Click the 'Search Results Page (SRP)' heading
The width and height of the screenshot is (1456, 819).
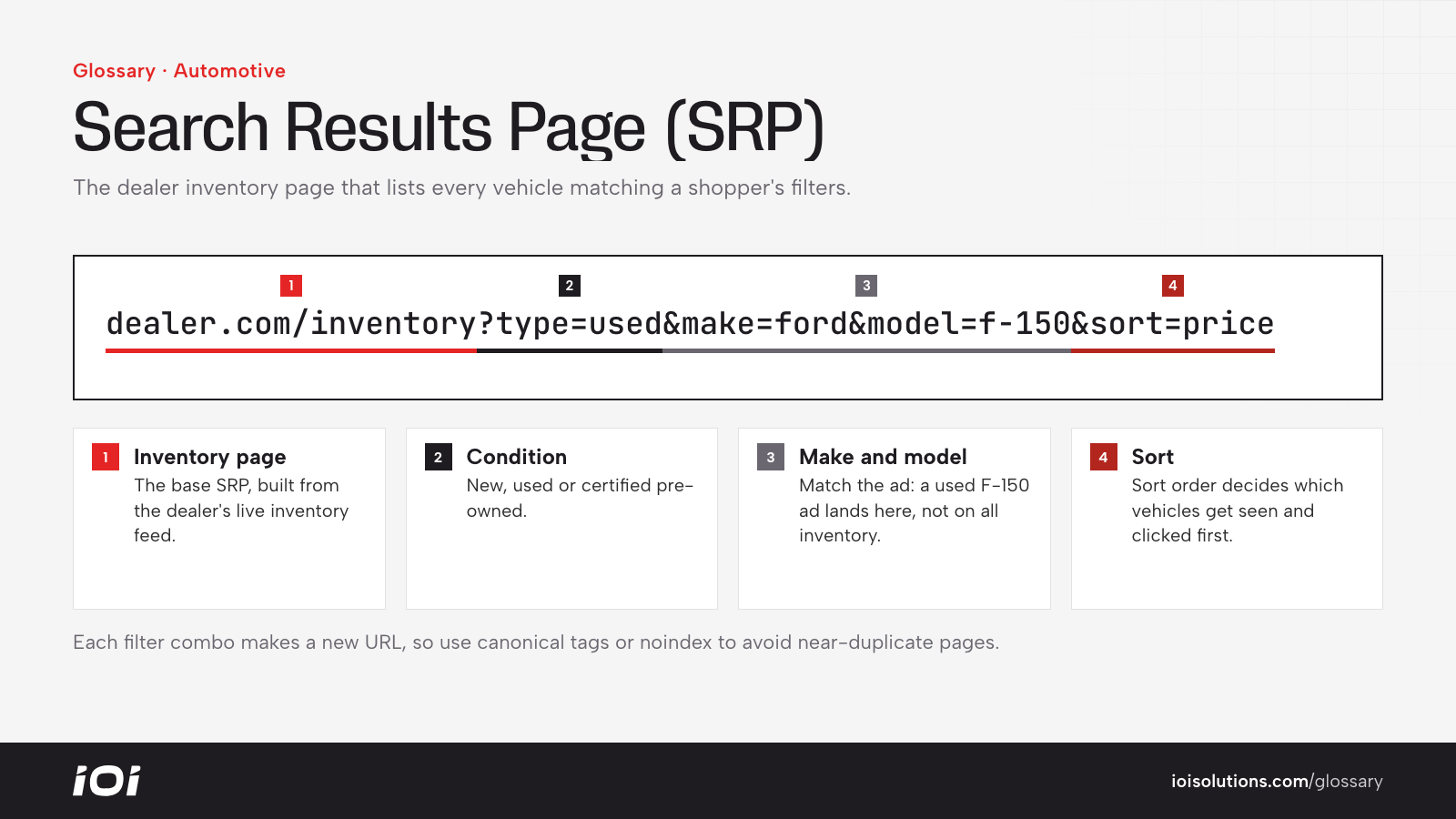pos(449,128)
